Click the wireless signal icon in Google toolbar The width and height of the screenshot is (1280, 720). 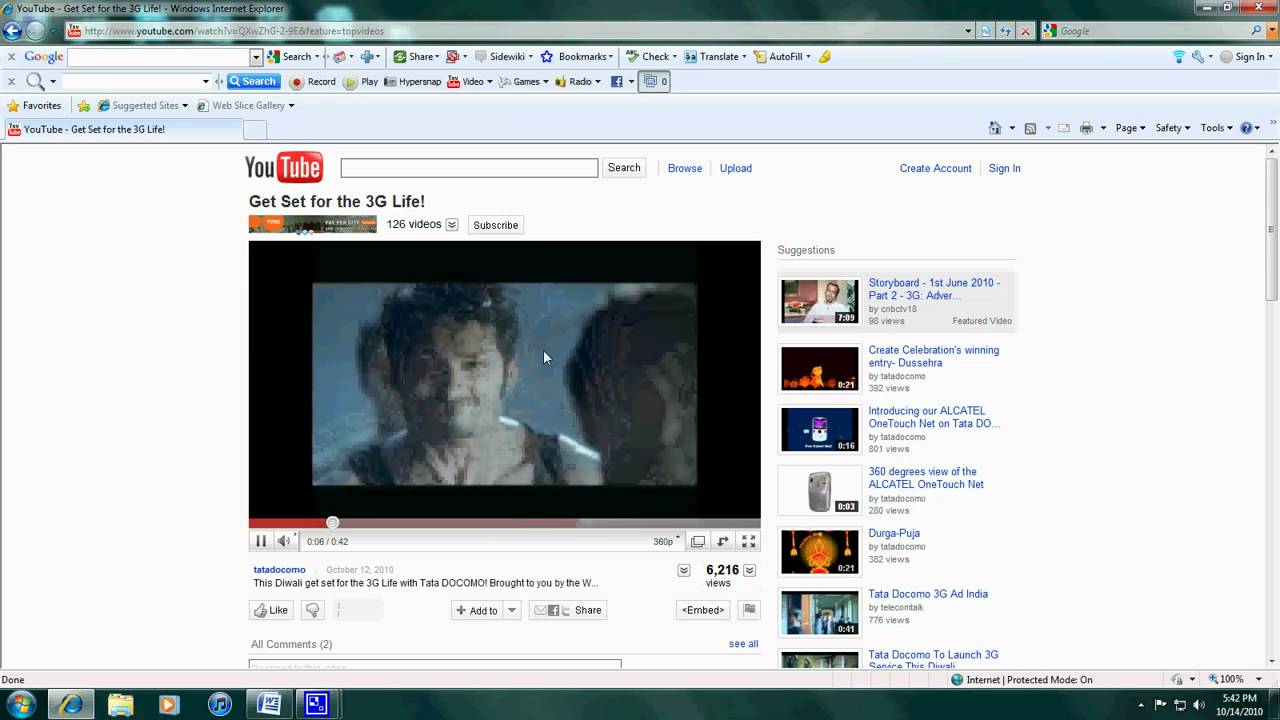coord(1178,57)
